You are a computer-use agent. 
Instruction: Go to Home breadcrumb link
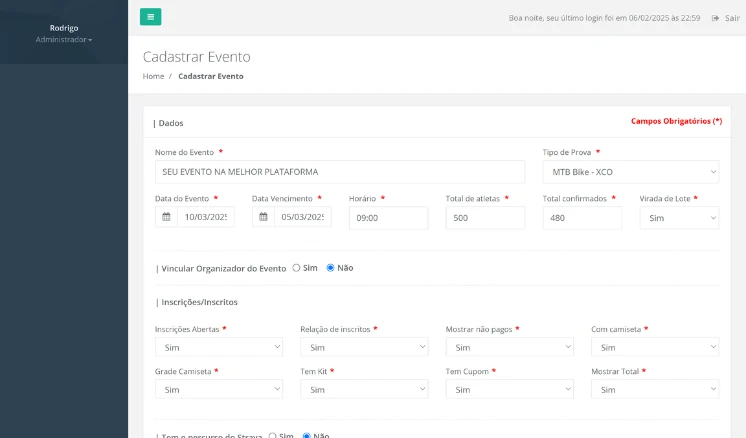[153, 76]
